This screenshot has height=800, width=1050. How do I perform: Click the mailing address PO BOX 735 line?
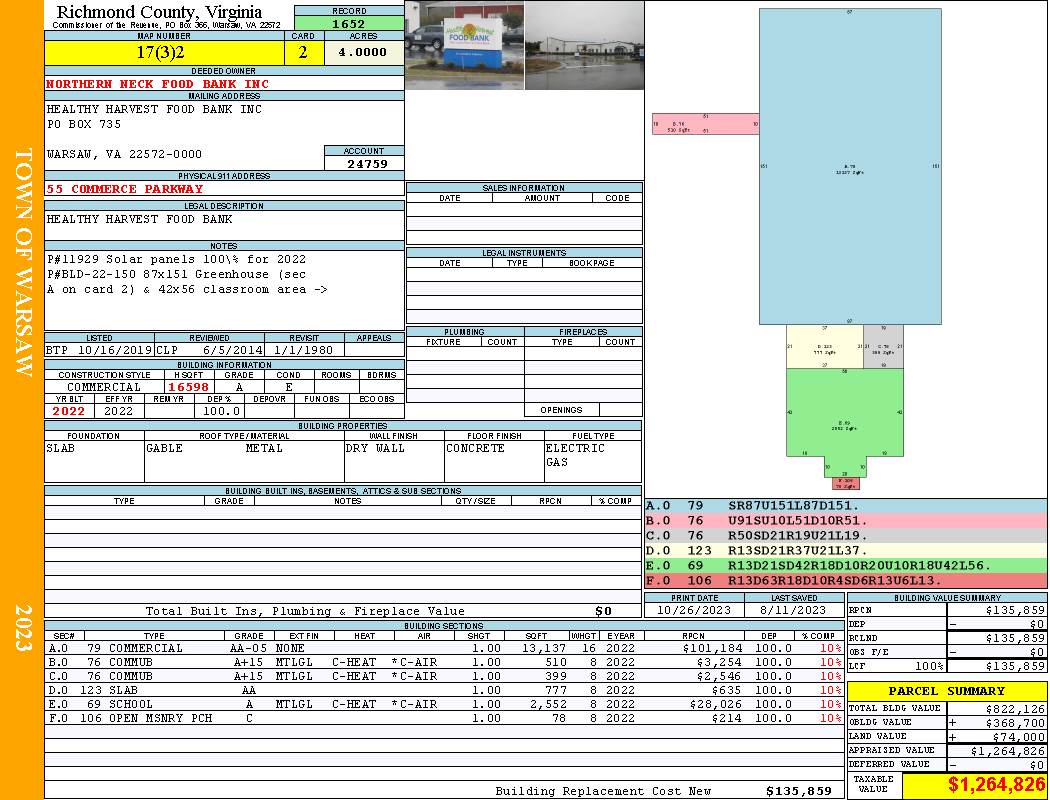(84, 124)
